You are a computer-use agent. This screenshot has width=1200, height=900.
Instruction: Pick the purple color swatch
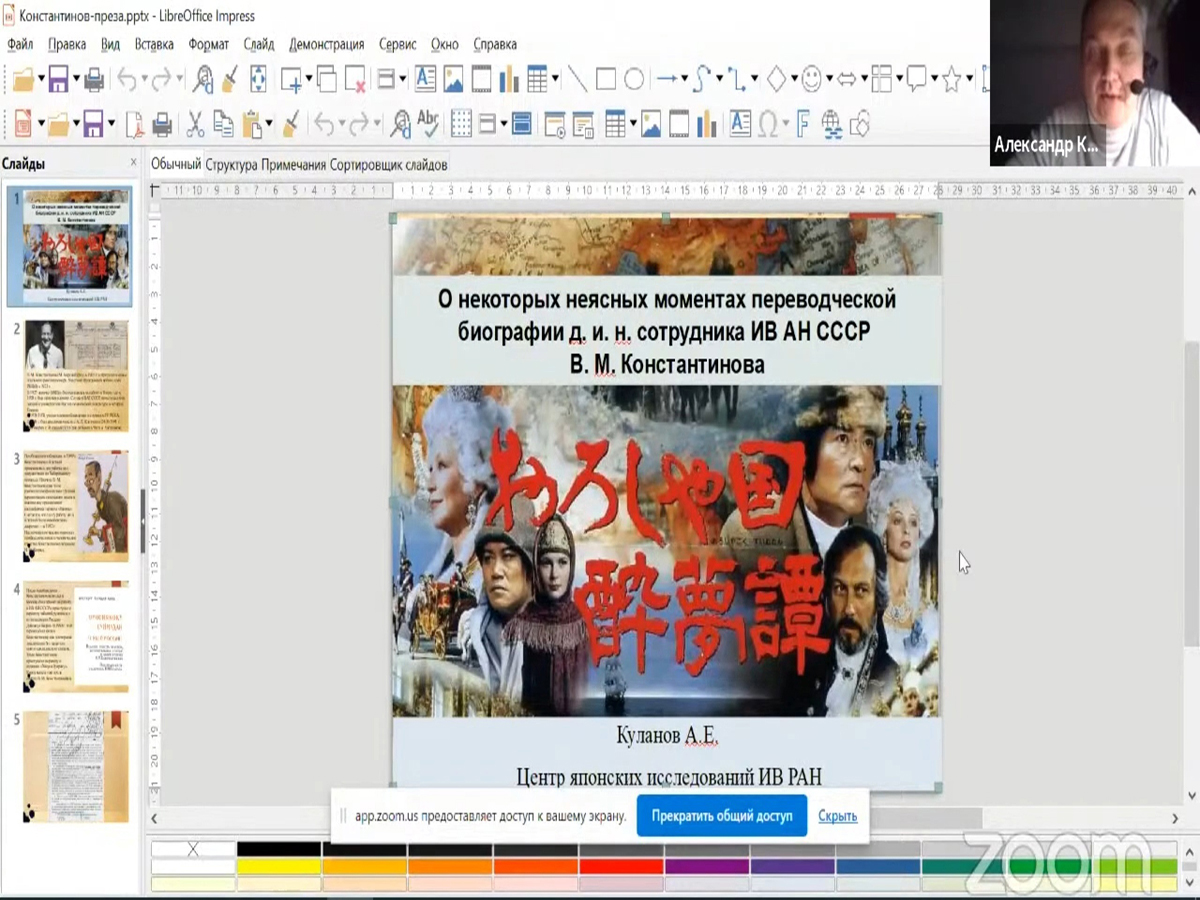point(707,867)
